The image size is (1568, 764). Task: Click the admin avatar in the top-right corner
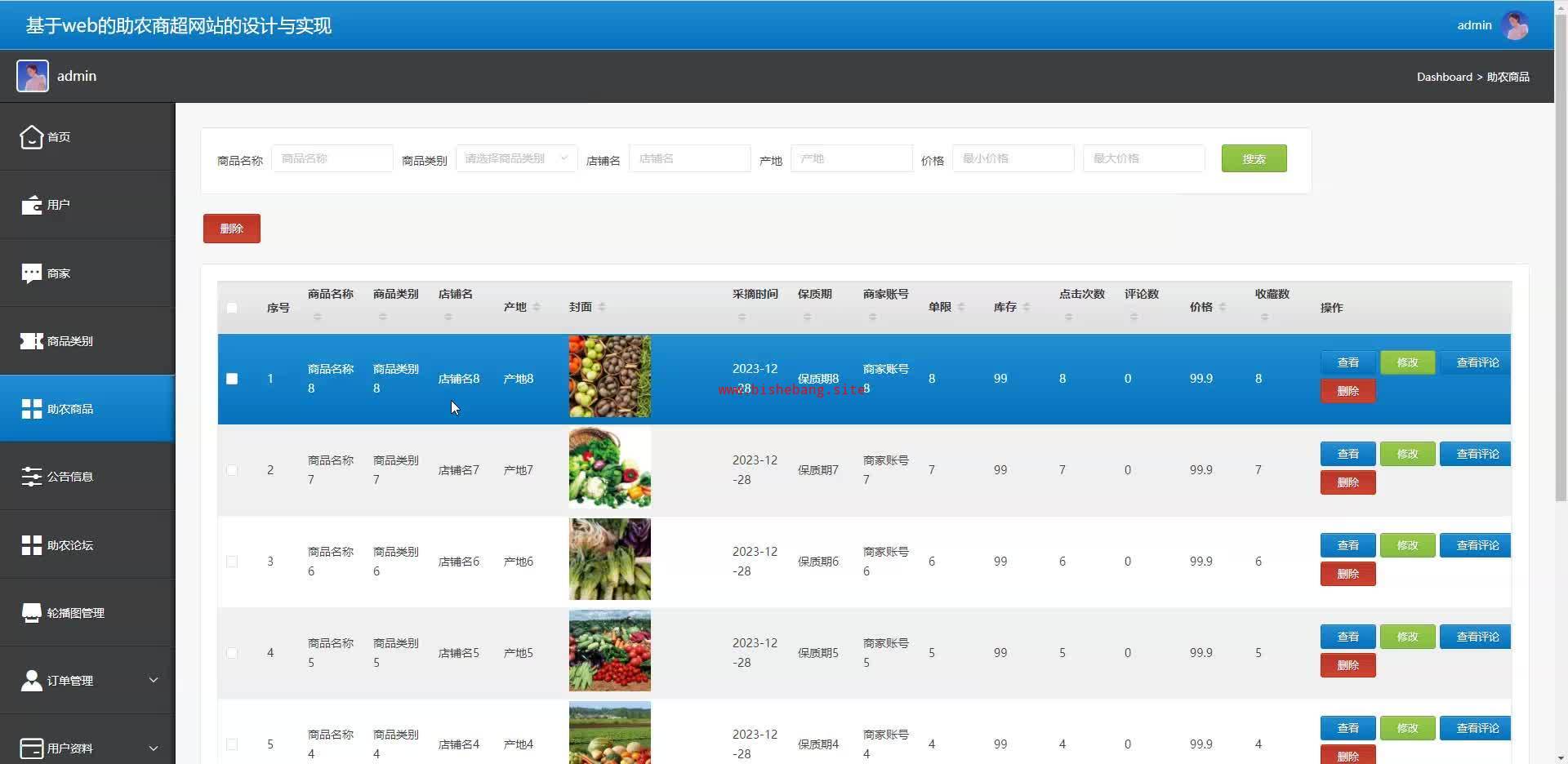(x=1515, y=25)
